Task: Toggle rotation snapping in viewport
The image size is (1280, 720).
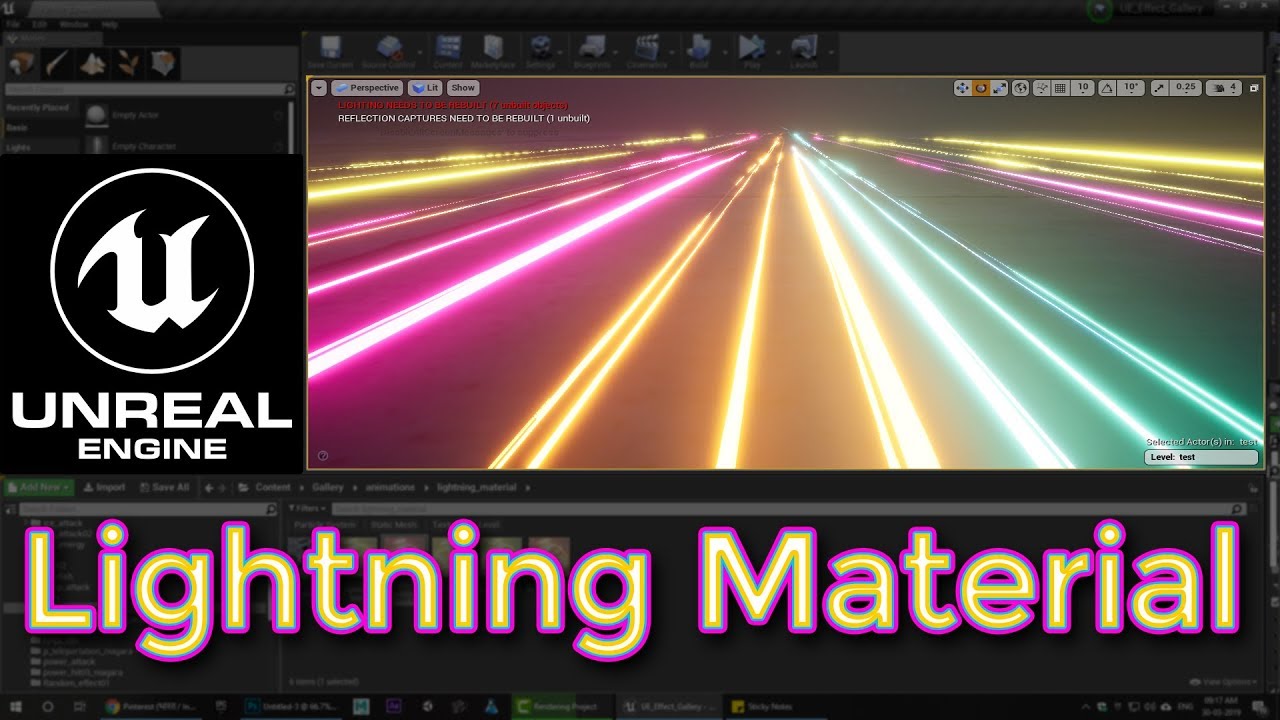Action: pos(1107,88)
